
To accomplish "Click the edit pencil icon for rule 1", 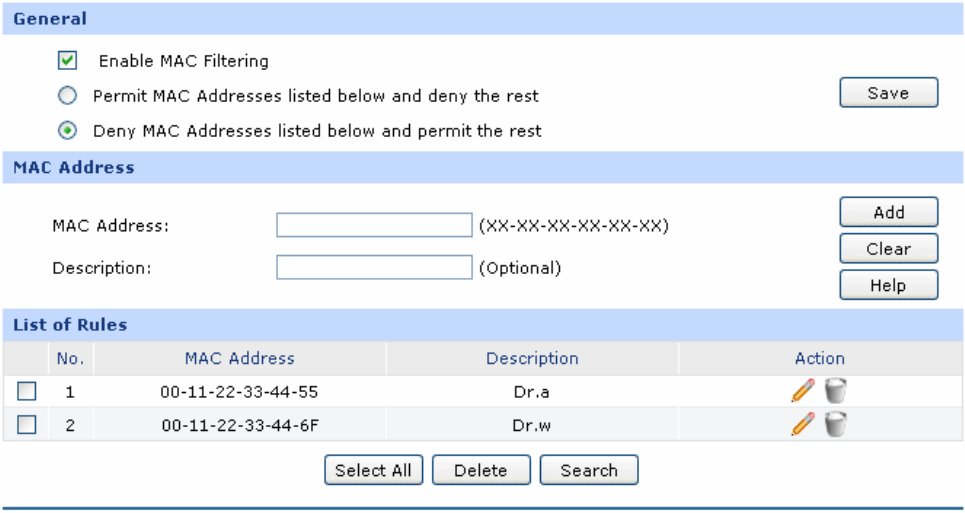I will point(802,392).
